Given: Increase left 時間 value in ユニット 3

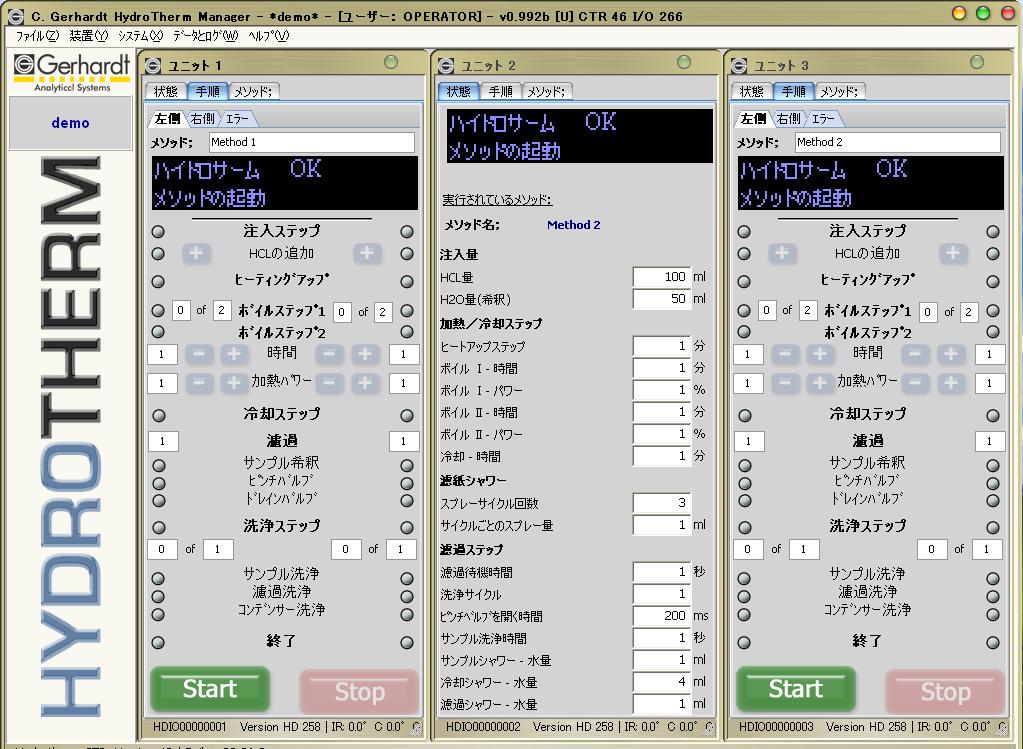Looking at the screenshot, I should click(x=820, y=354).
